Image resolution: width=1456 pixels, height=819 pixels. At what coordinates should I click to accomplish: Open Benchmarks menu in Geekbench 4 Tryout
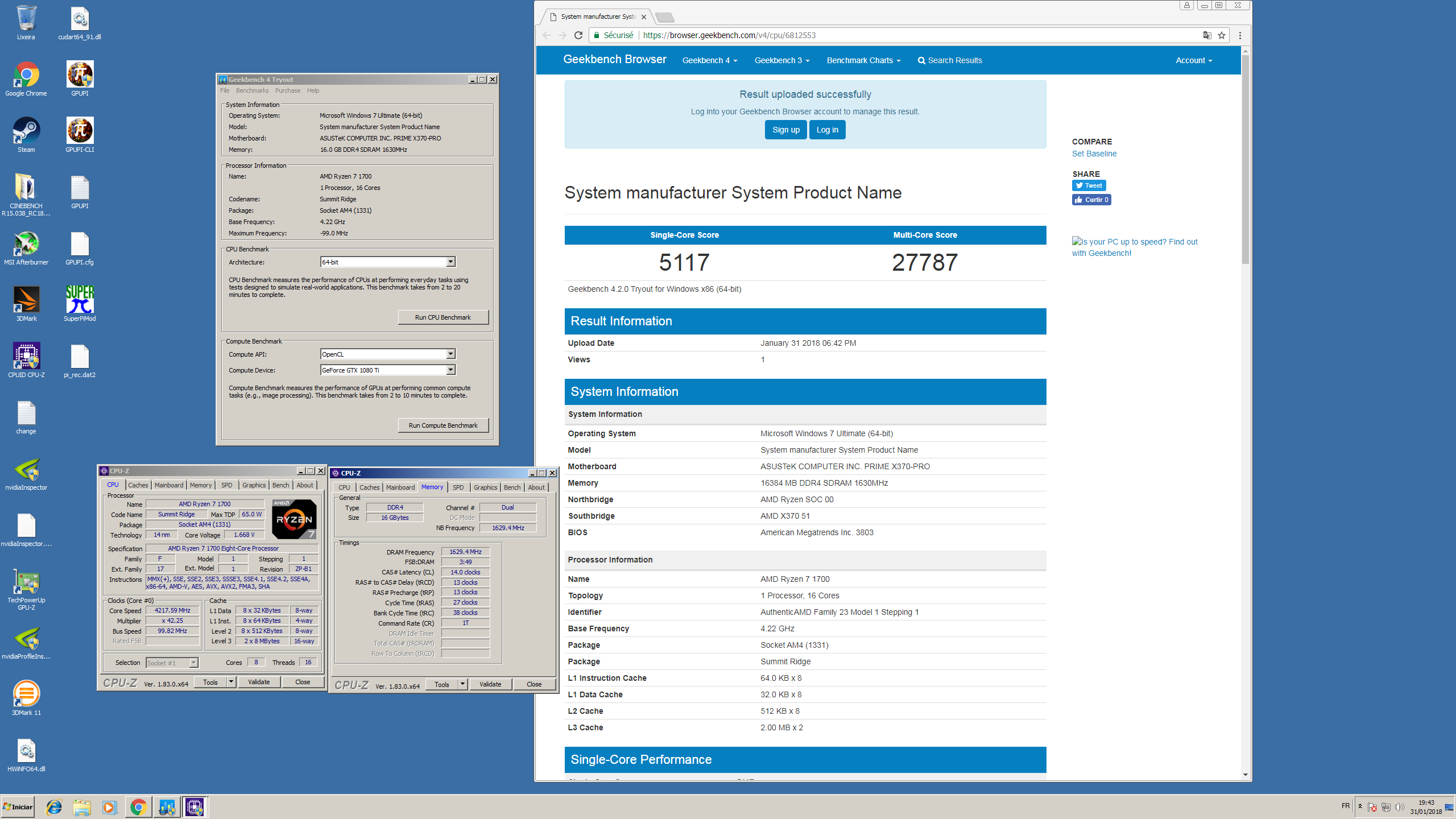(x=252, y=90)
